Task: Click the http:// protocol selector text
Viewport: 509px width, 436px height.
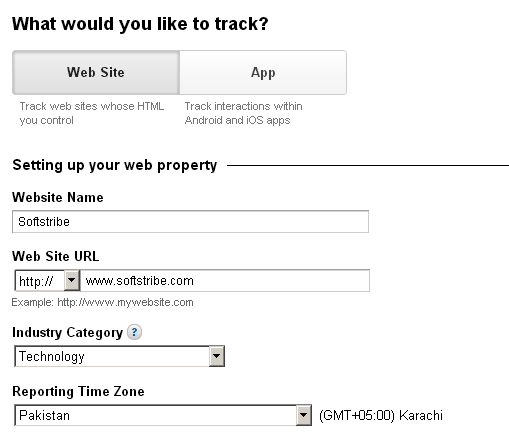Action: tap(36, 281)
